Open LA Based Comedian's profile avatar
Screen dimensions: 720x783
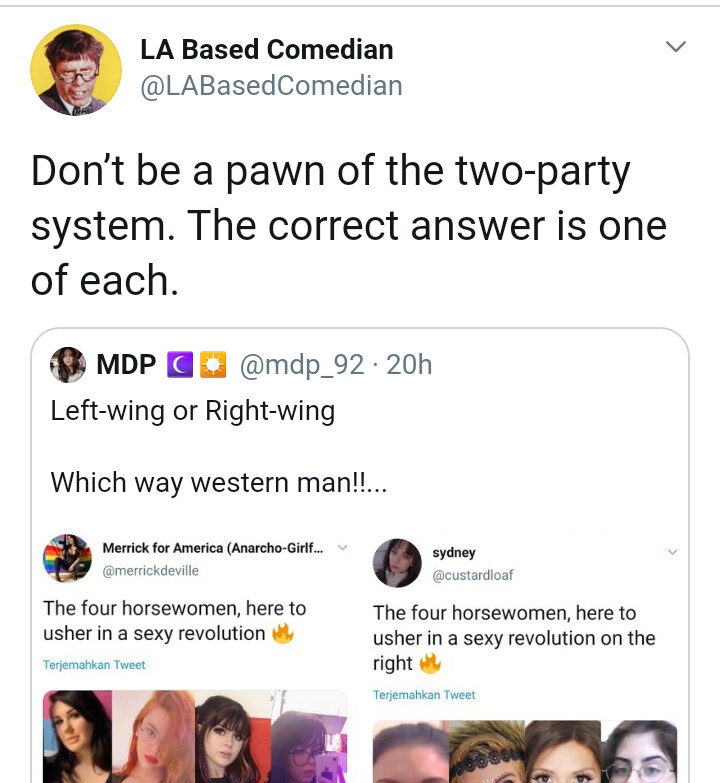pos(76,70)
